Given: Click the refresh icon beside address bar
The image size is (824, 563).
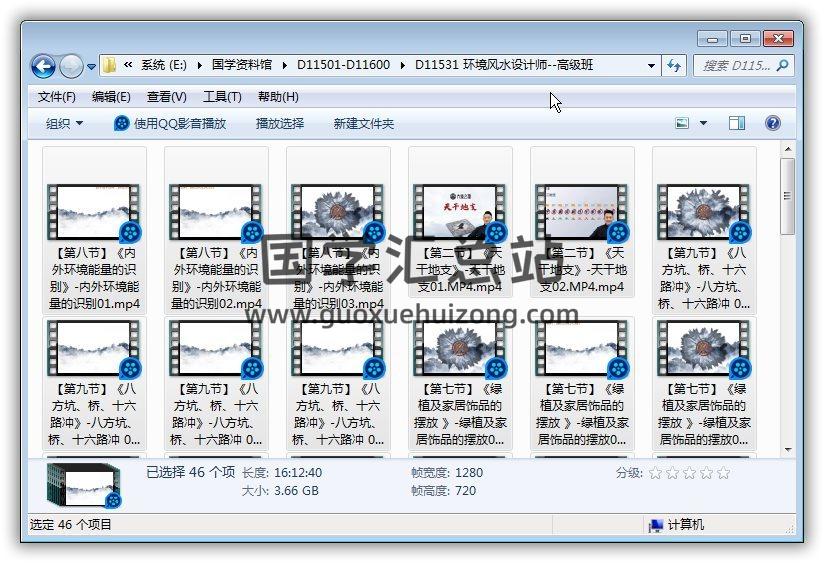Looking at the screenshot, I should (x=674, y=66).
